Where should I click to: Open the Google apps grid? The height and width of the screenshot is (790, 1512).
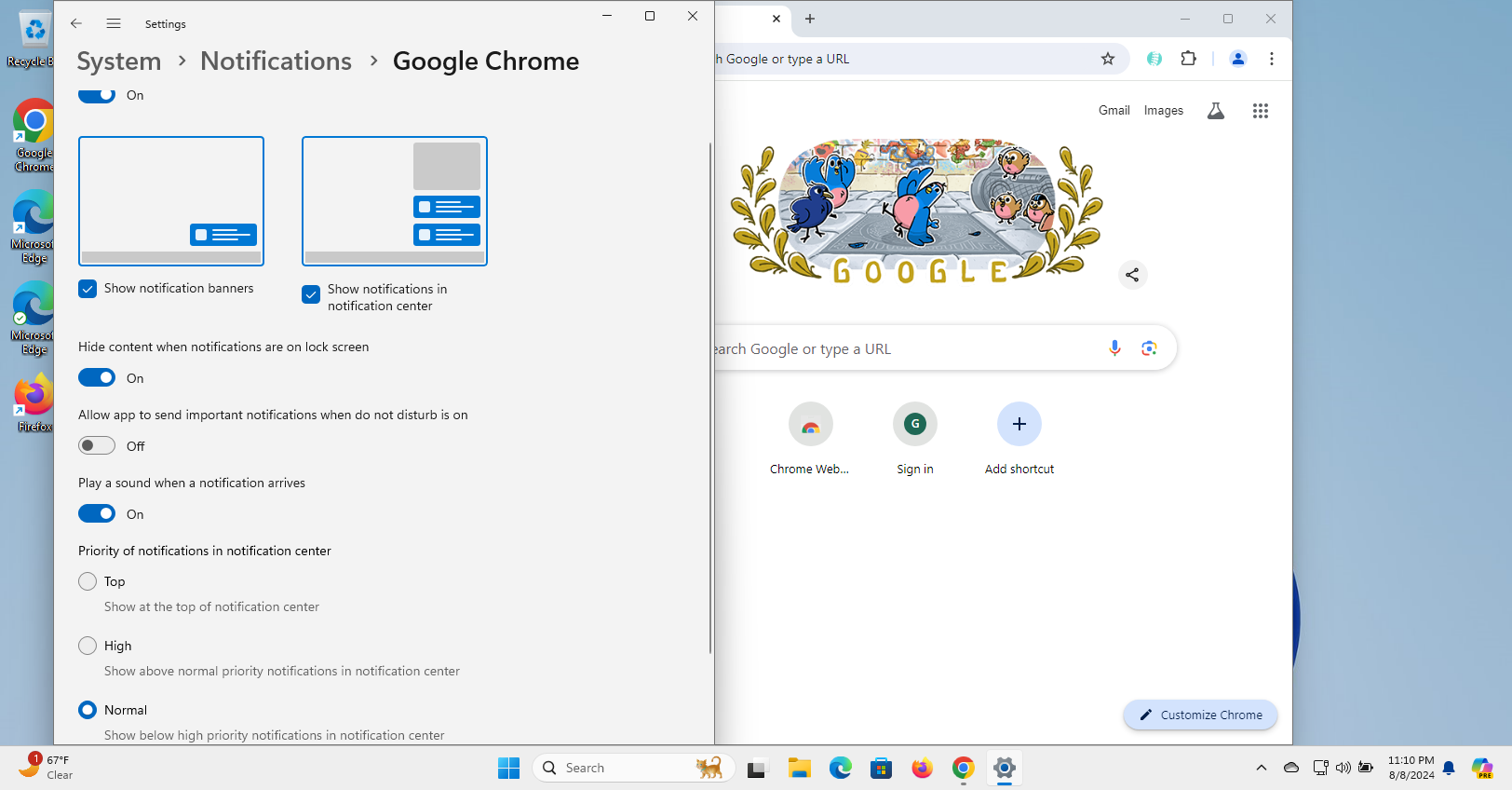tap(1261, 111)
